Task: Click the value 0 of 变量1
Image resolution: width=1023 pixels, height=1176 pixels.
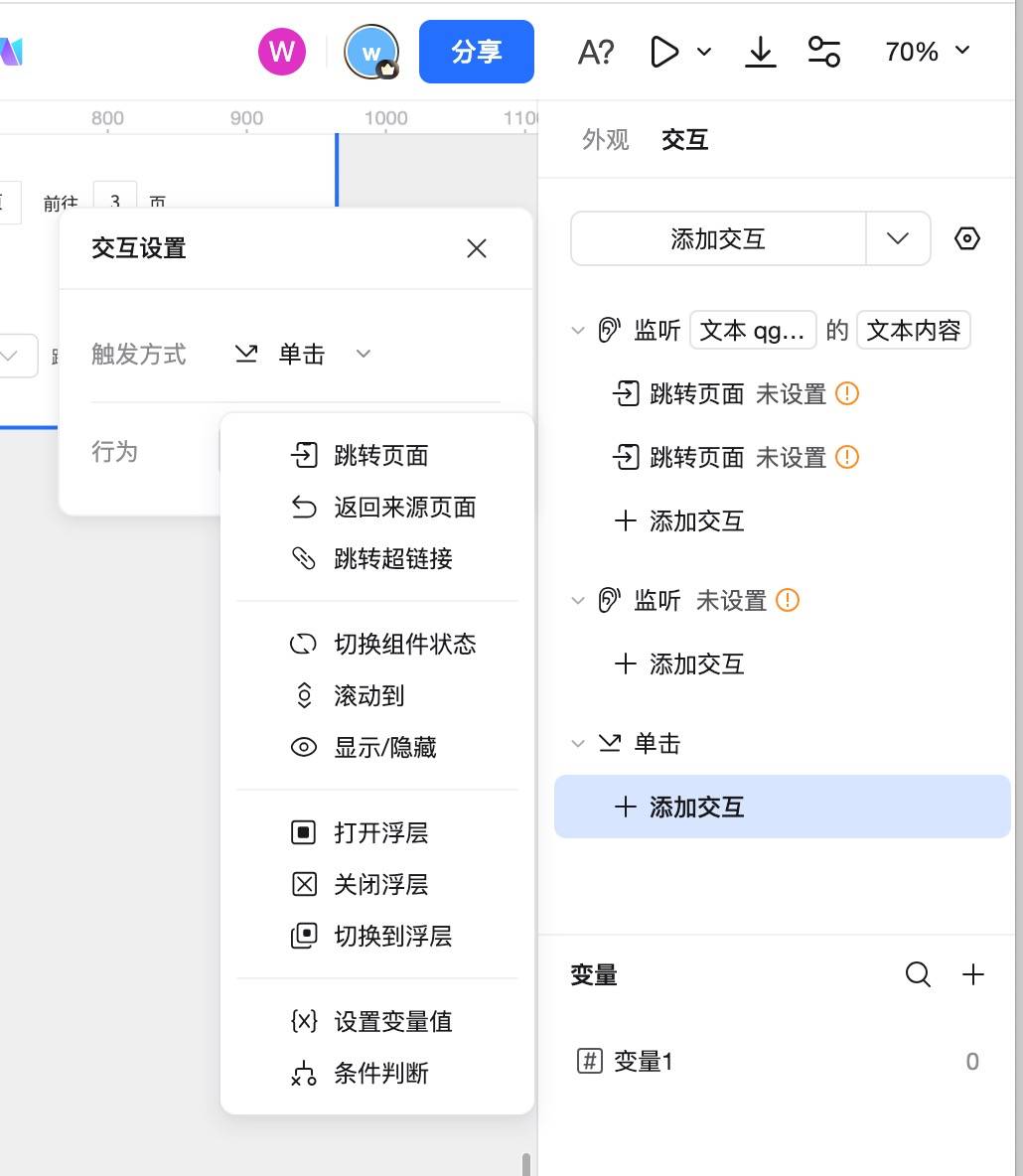Action: (x=972, y=1061)
